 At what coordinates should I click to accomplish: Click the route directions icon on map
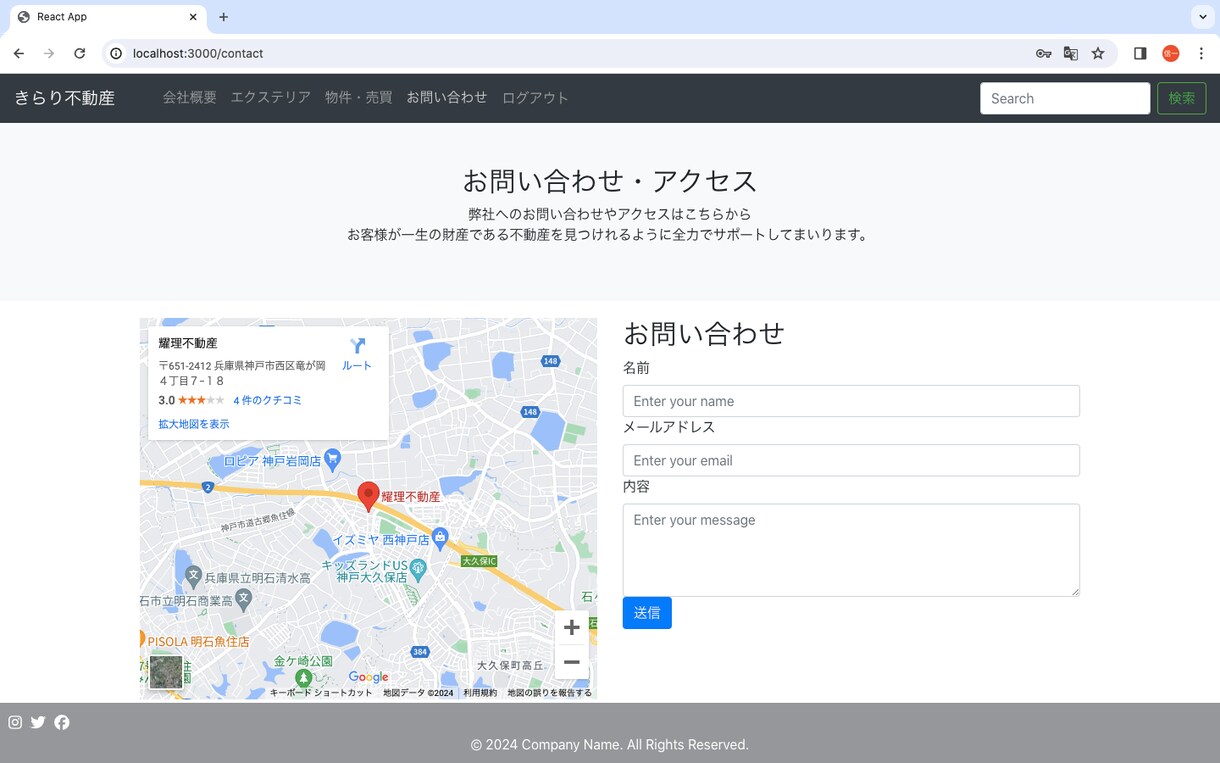coord(357,346)
